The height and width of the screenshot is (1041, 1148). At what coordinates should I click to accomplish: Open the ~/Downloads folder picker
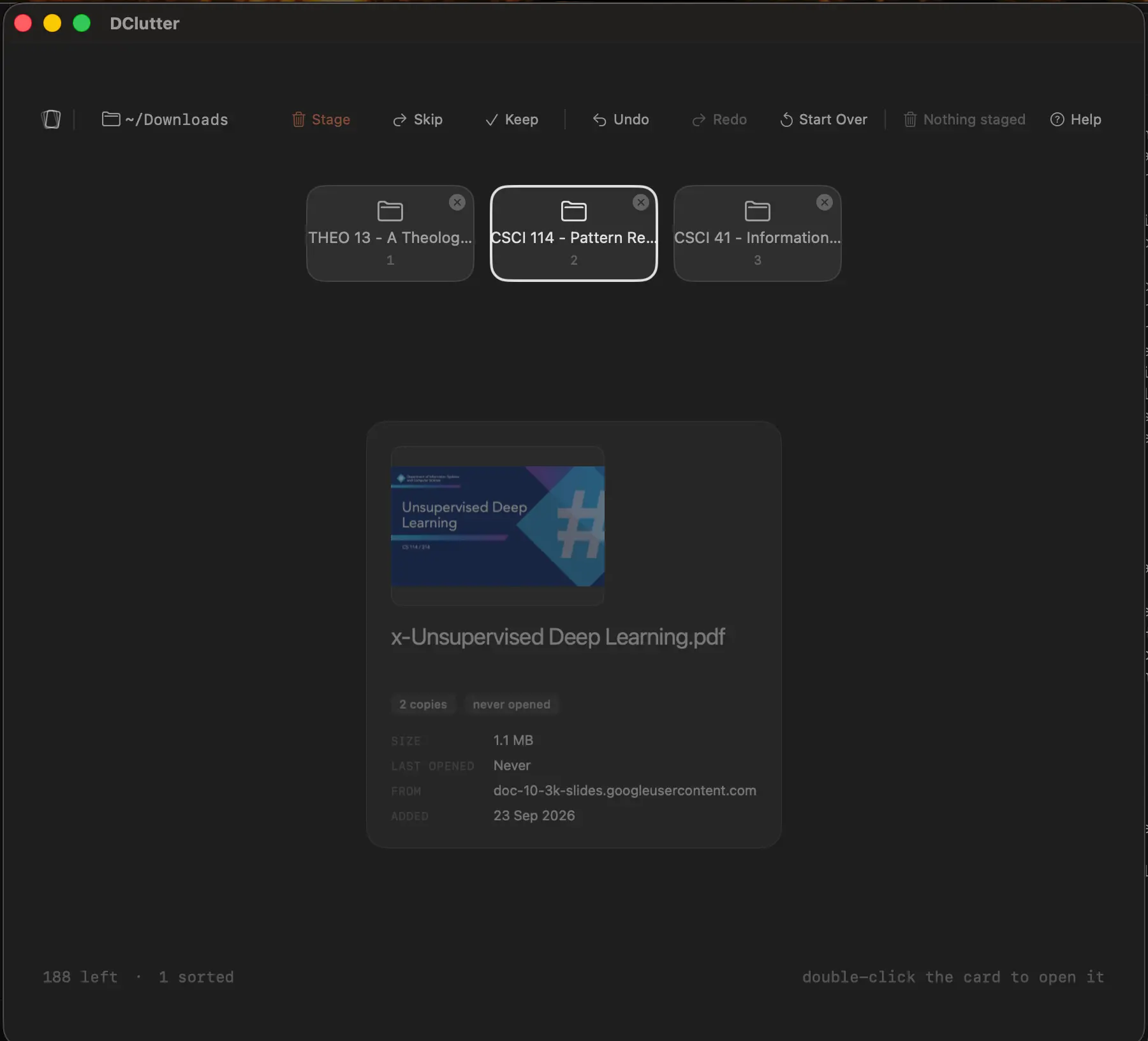[x=165, y=119]
